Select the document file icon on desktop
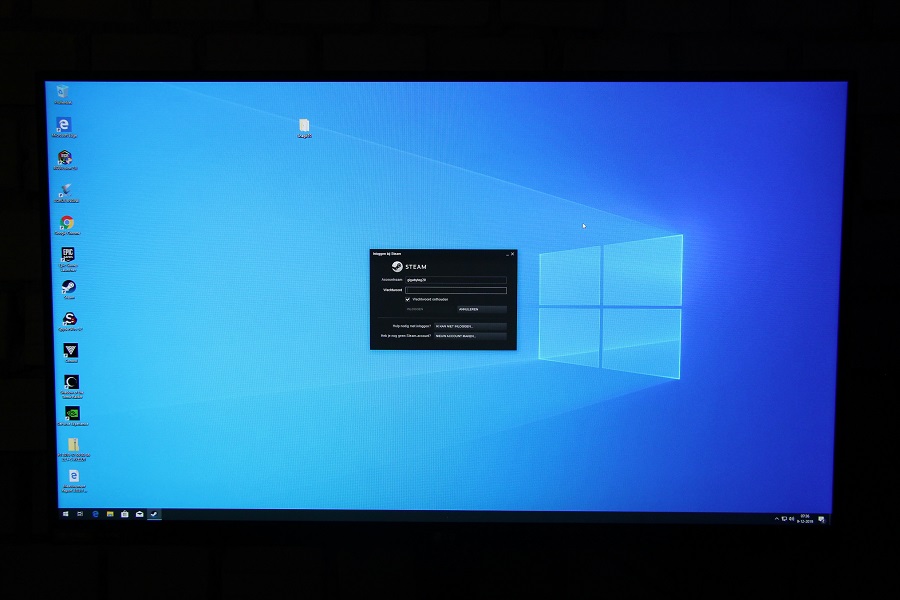This screenshot has height=600, width=900. point(304,126)
